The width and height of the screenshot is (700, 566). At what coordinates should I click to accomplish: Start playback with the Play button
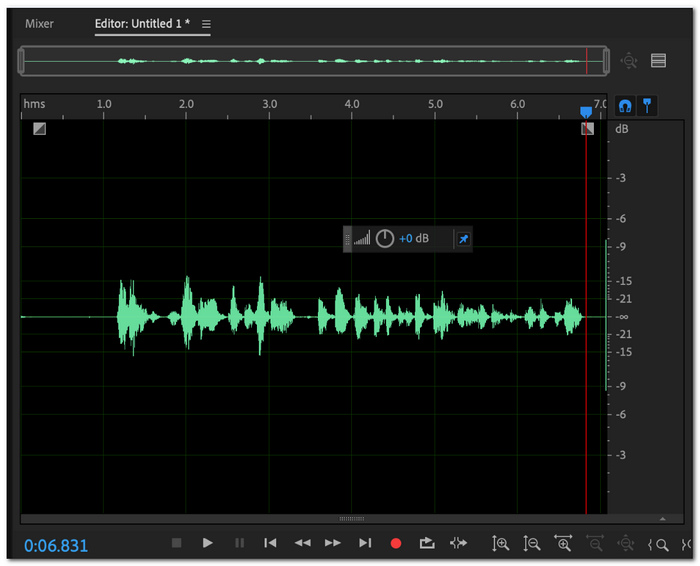[x=207, y=543]
